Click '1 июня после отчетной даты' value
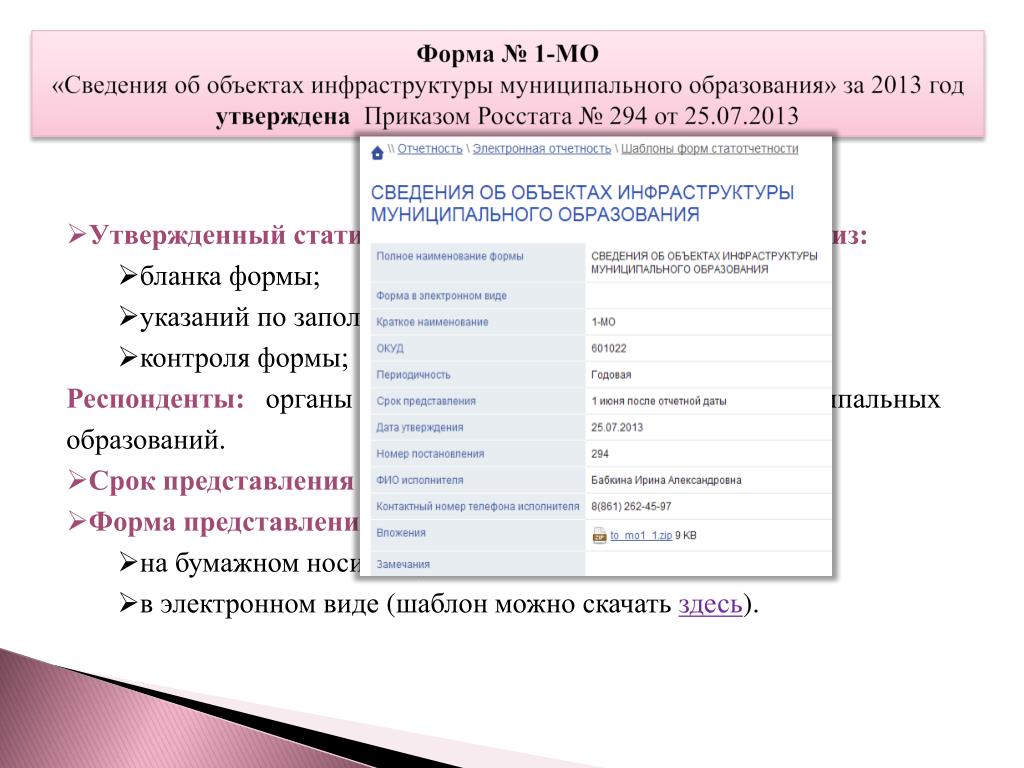 pos(658,401)
